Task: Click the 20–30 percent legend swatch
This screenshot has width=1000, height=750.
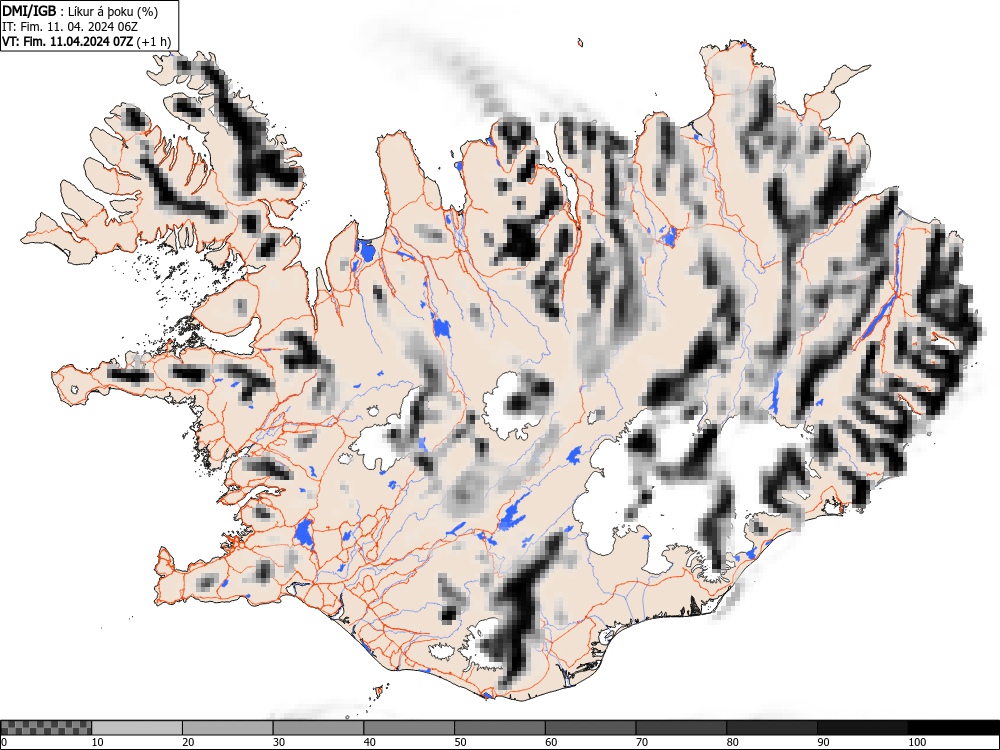Action: coord(228,728)
